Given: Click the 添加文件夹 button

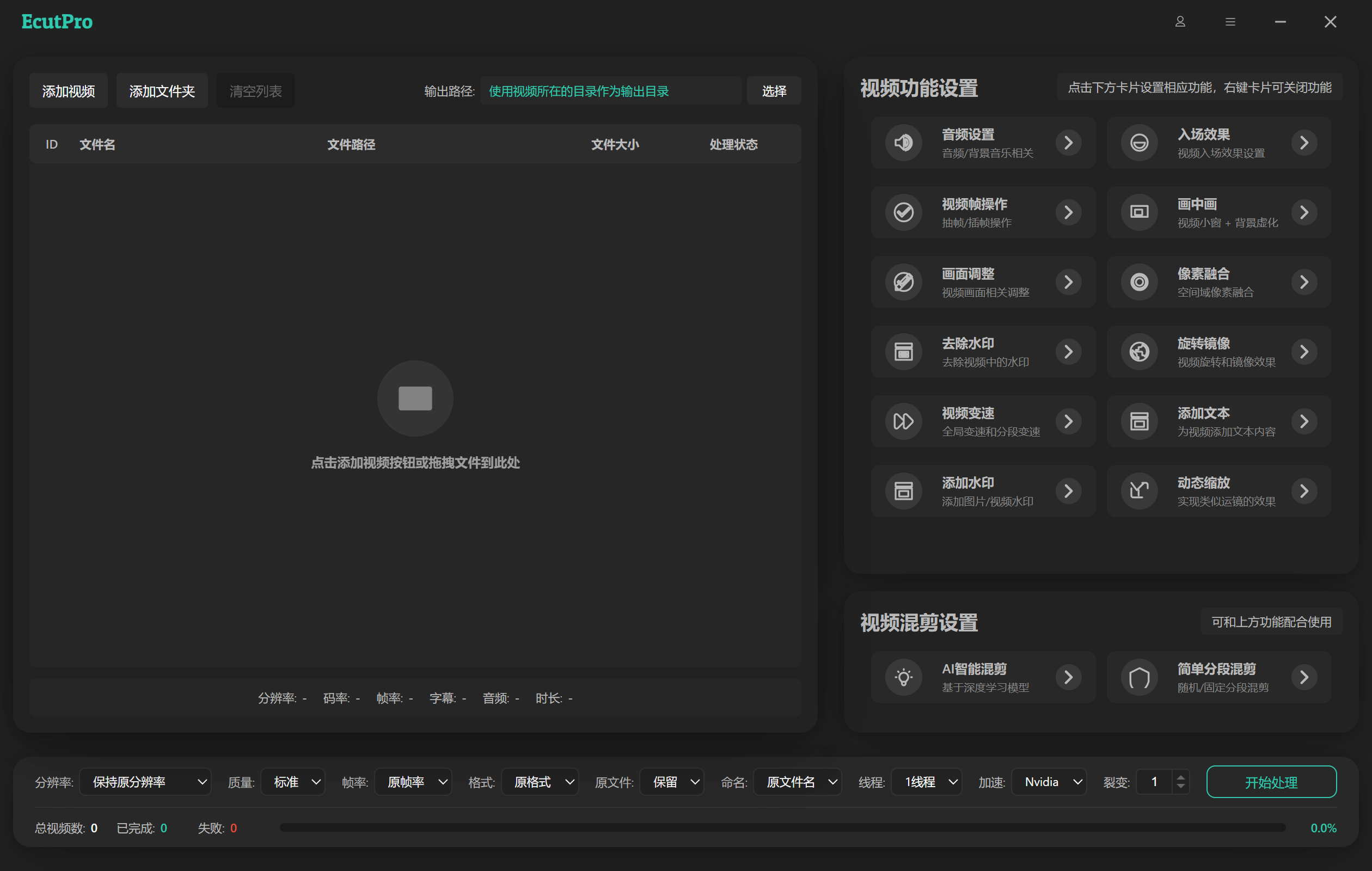Looking at the screenshot, I should (162, 90).
